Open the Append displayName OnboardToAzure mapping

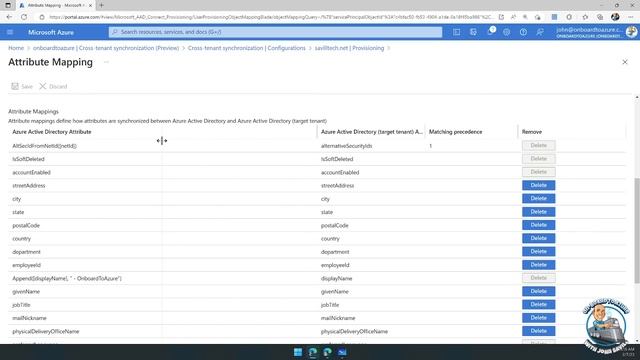tap(67, 278)
